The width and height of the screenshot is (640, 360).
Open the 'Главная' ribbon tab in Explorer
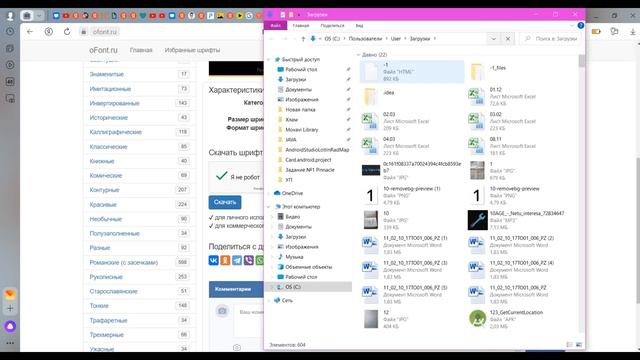(301, 26)
